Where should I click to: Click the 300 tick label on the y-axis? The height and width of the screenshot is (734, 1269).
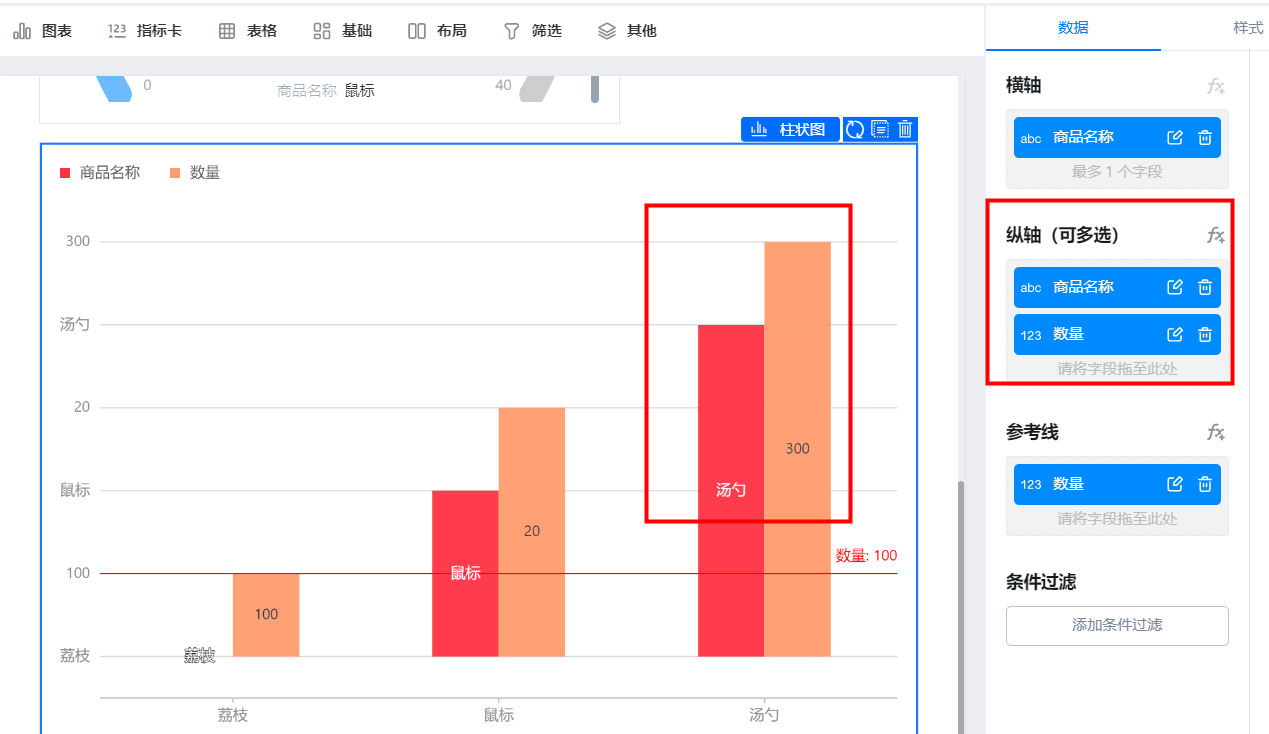(78, 241)
